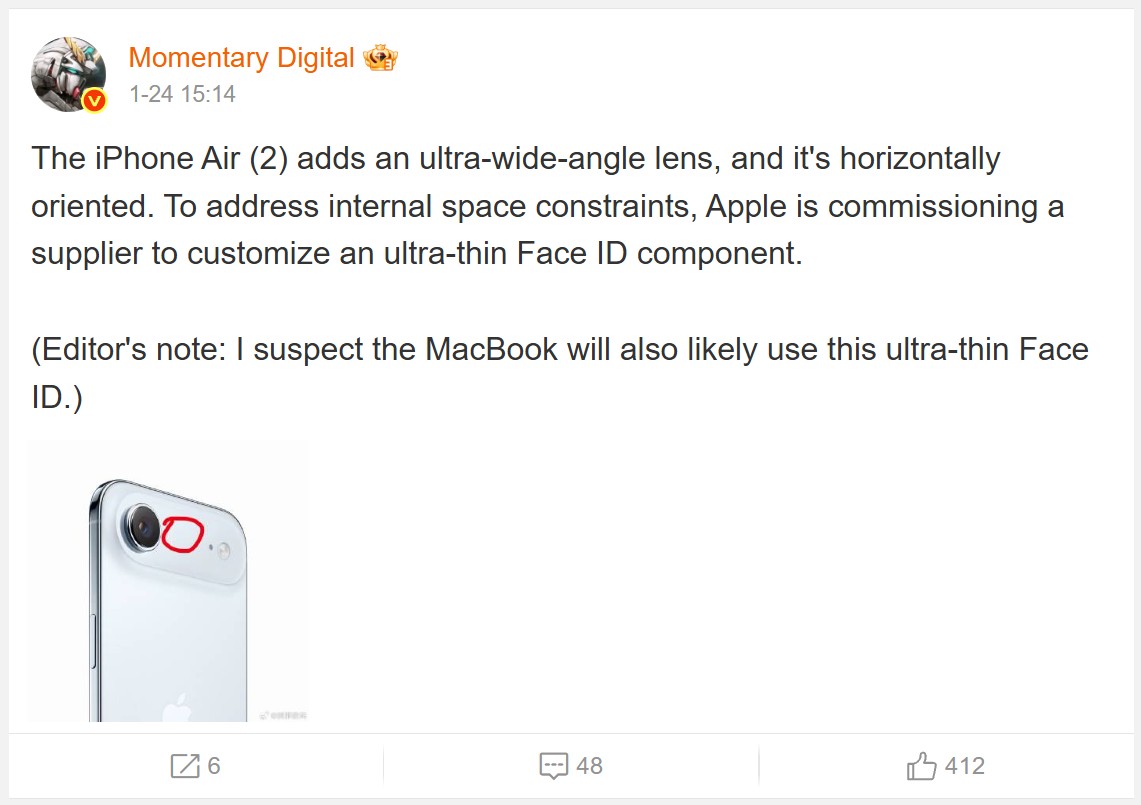The image size is (1141, 805).
Task: Open the Momentary Digital username link
Action: (x=241, y=59)
